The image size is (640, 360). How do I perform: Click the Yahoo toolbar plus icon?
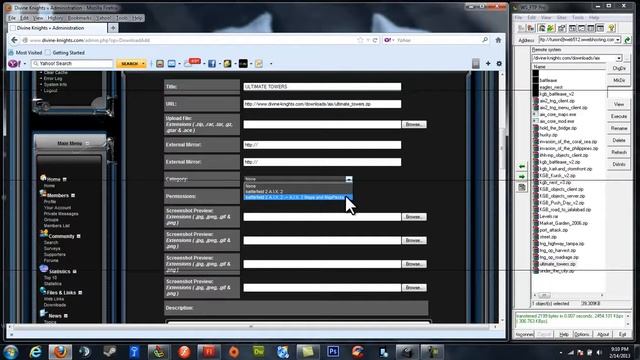pyautogui.click(x=488, y=64)
